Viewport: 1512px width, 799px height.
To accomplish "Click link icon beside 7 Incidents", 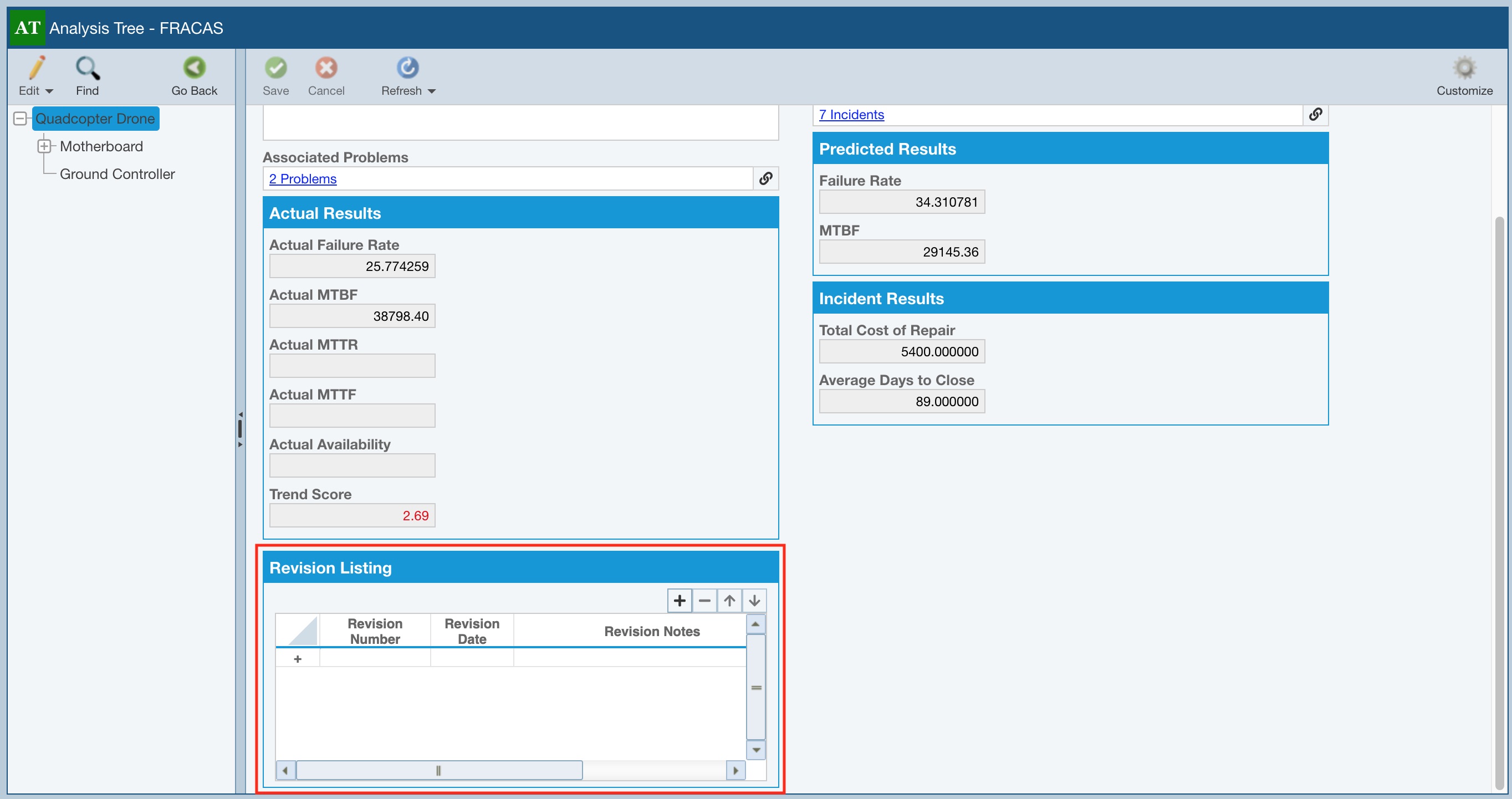I will pos(1315,114).
